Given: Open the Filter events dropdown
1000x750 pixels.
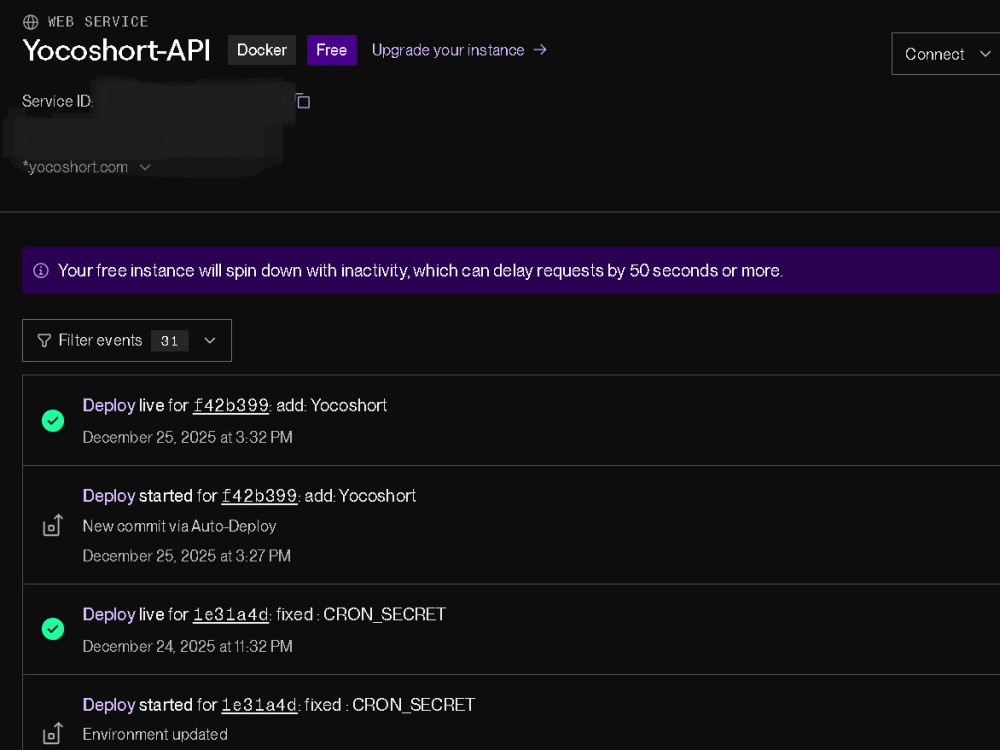Looking at the screenshot, I should tap(127, 341).
